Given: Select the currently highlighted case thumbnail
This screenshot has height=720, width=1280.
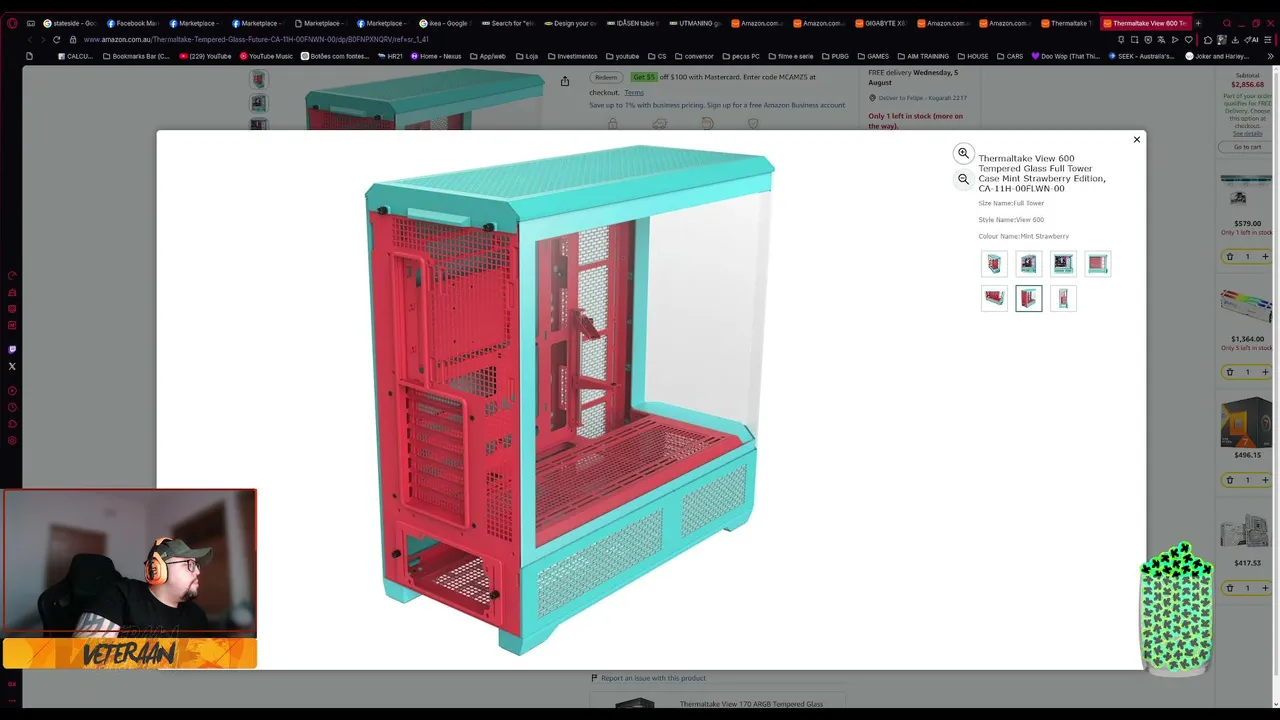Looking at the screenshot, I should 1028,298.
